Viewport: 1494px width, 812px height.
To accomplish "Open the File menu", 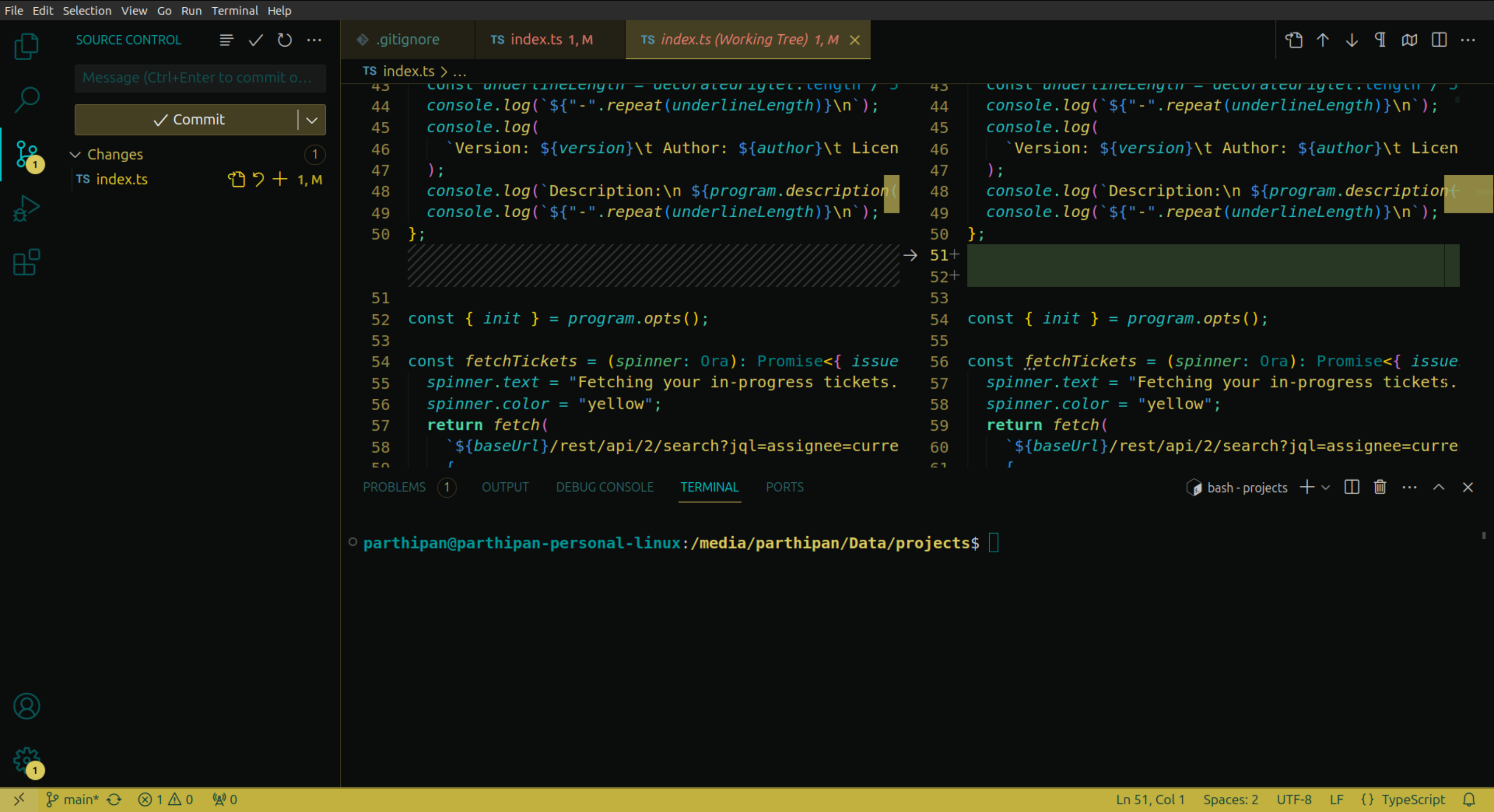I will click(14, 10).
